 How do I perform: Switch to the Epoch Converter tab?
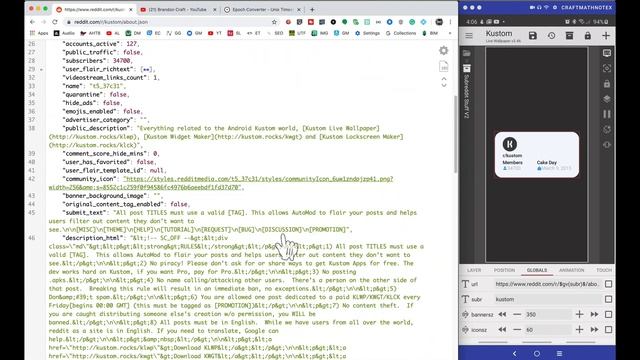[262, 9]
